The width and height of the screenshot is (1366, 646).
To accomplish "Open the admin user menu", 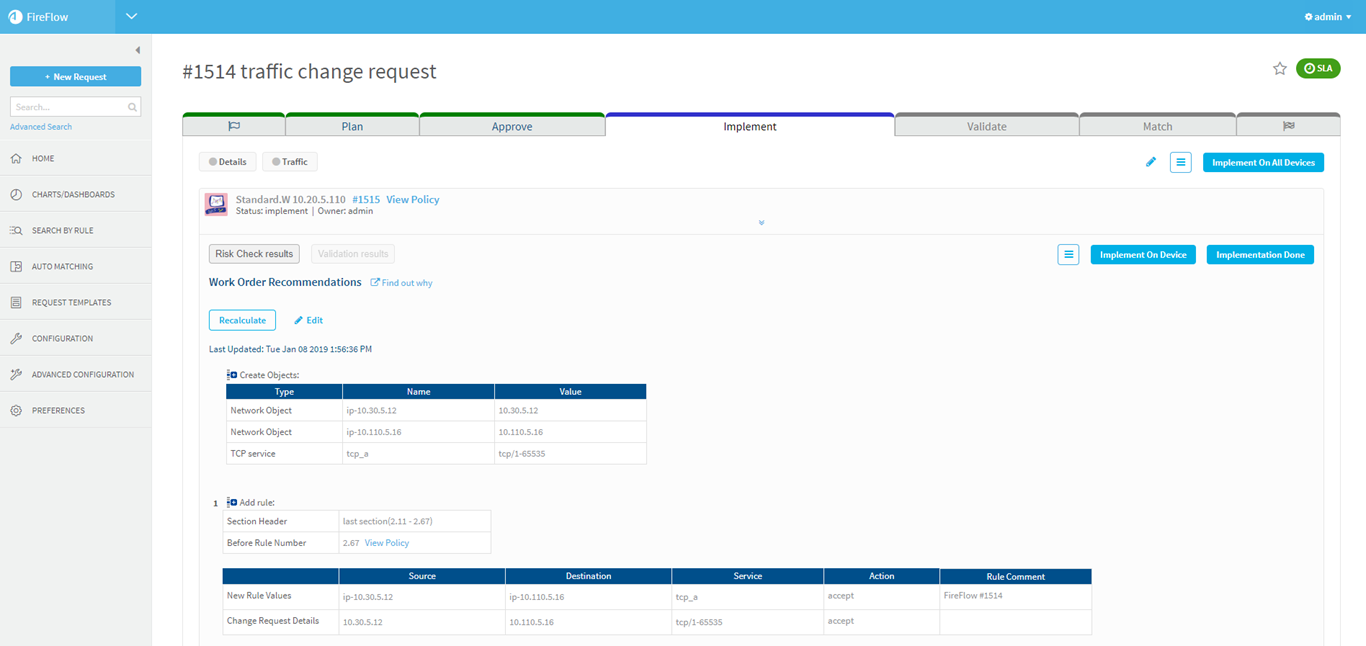I will (x=1328, y=17).
